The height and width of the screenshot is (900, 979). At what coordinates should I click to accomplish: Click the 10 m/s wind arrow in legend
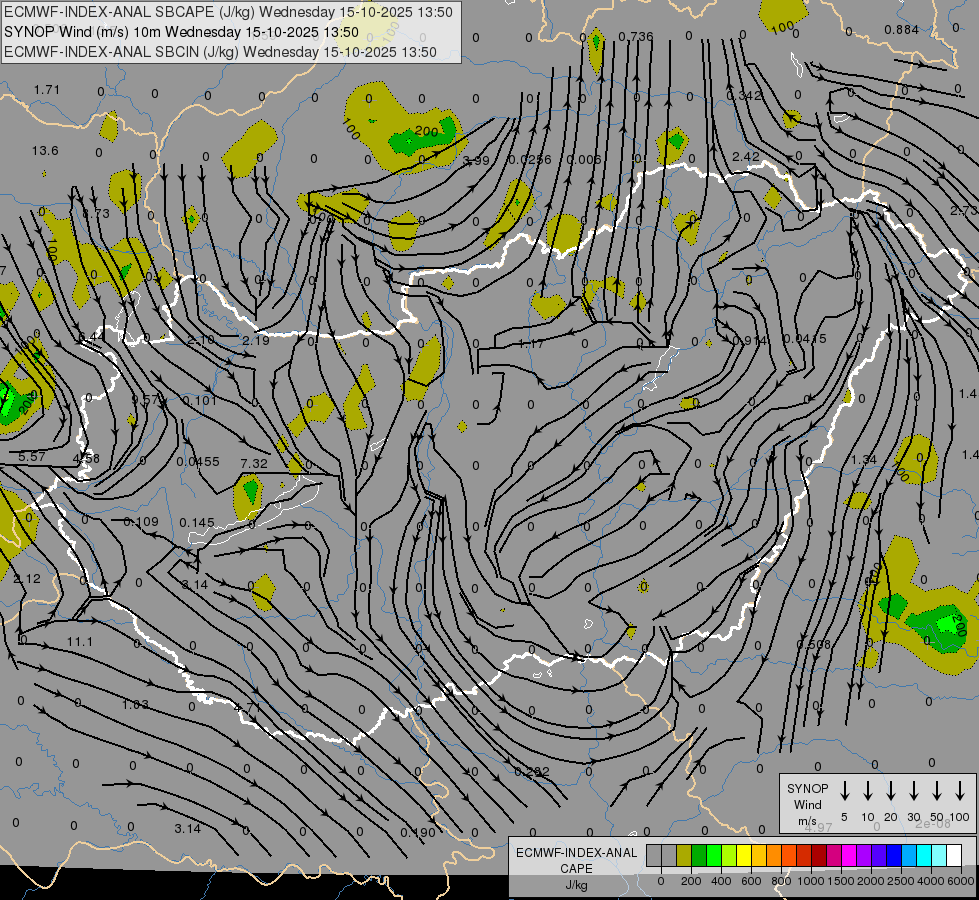point(868,791)
